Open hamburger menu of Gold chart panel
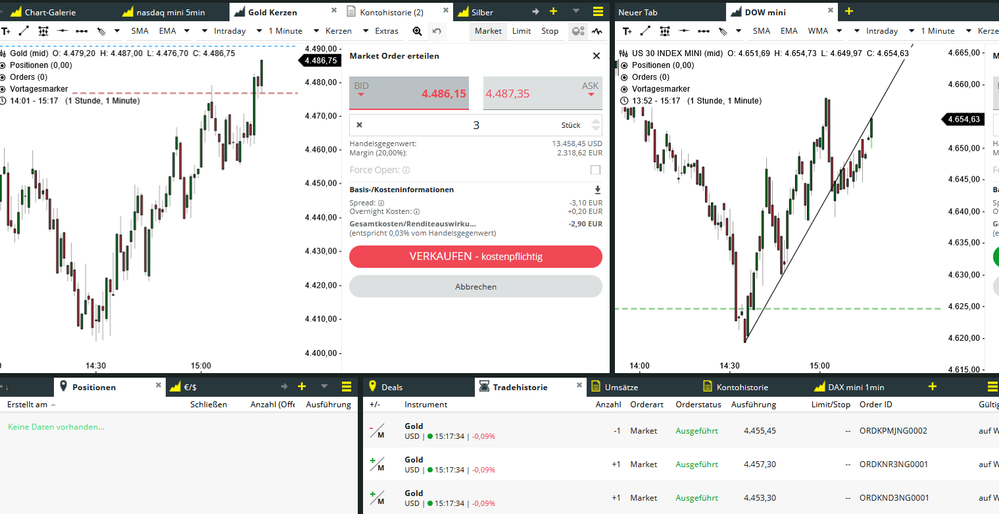This screenshot has height=514, width=999. (x=598, y=11)
